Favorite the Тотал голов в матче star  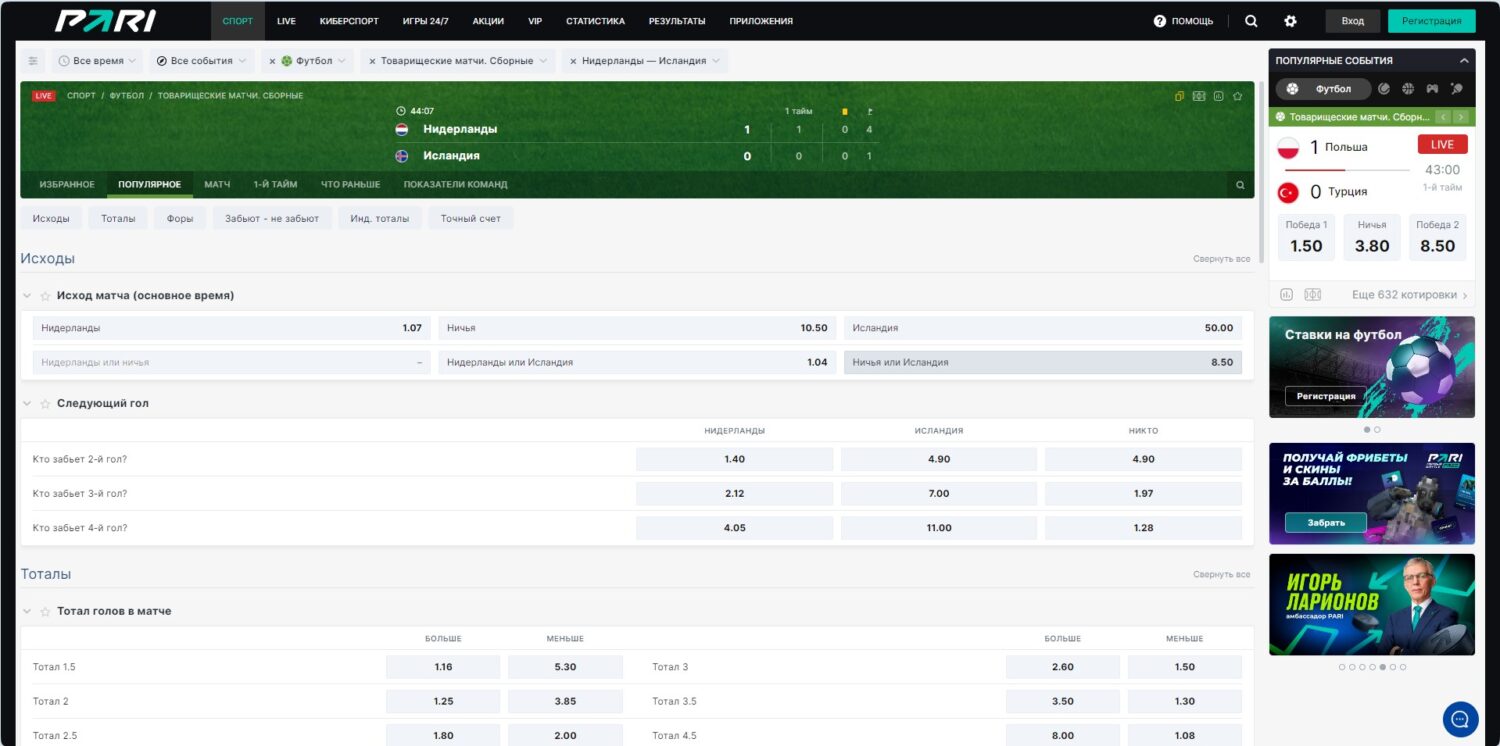[44, 611]
